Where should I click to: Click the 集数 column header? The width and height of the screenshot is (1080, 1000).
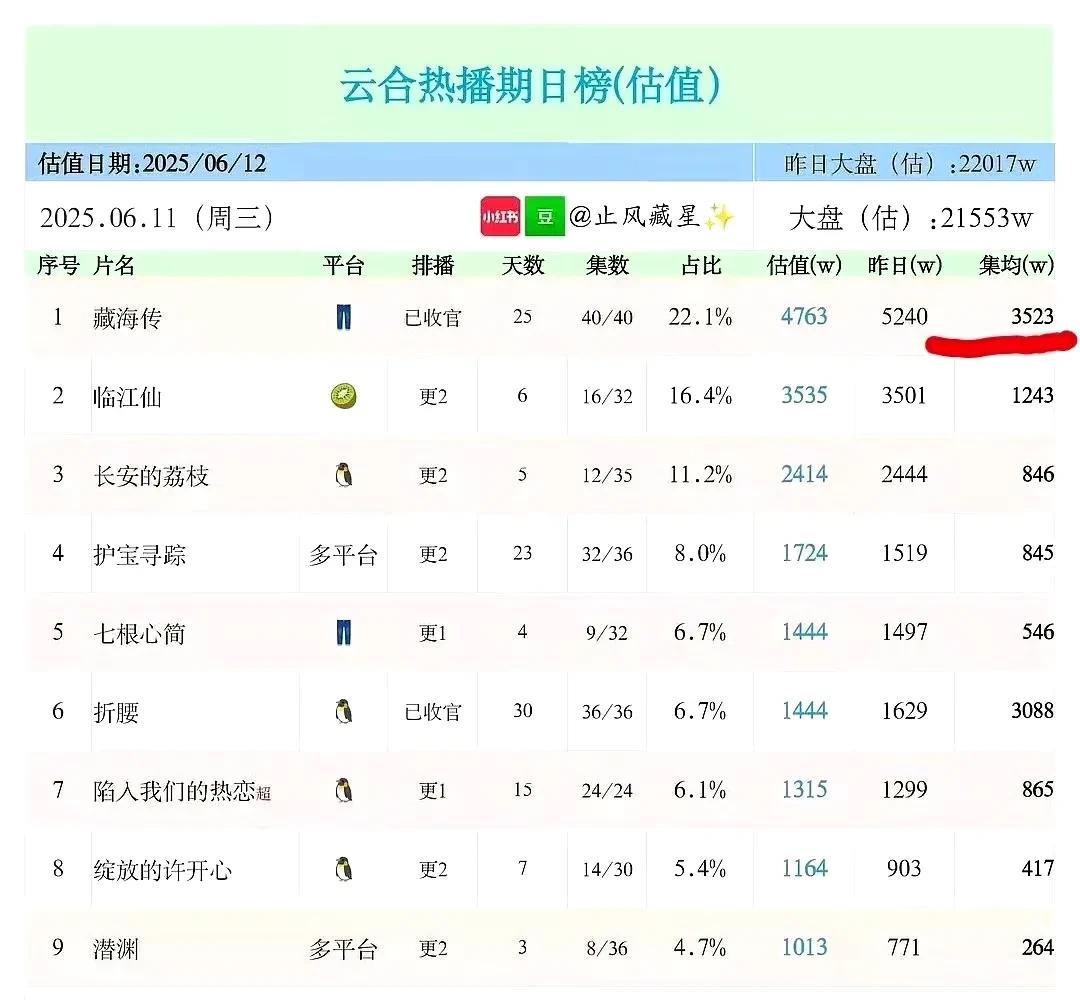coord(608,265)
